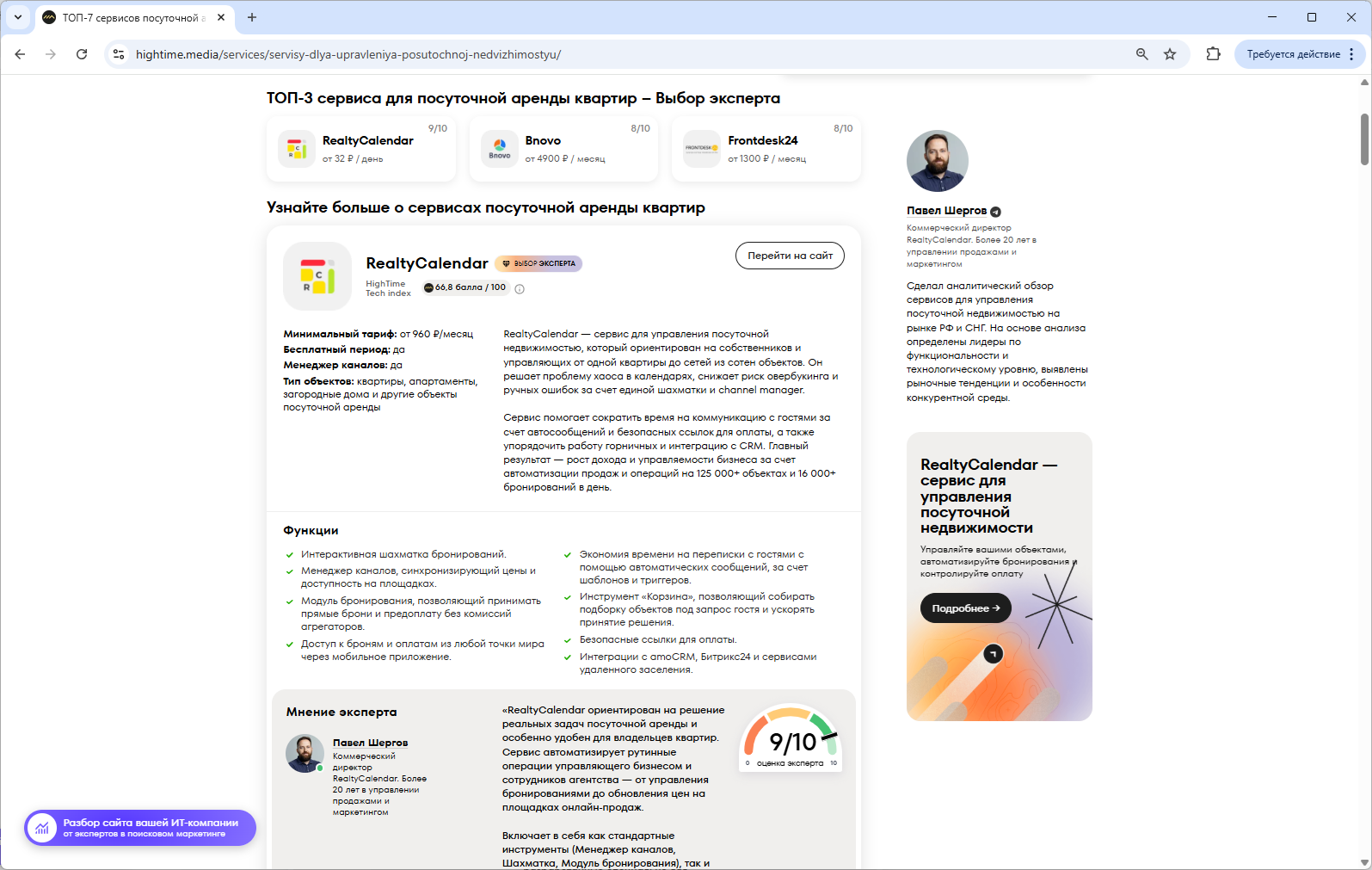
Task: Click info icon next to 66,8 балла score
Action: [x=520, y=289]
